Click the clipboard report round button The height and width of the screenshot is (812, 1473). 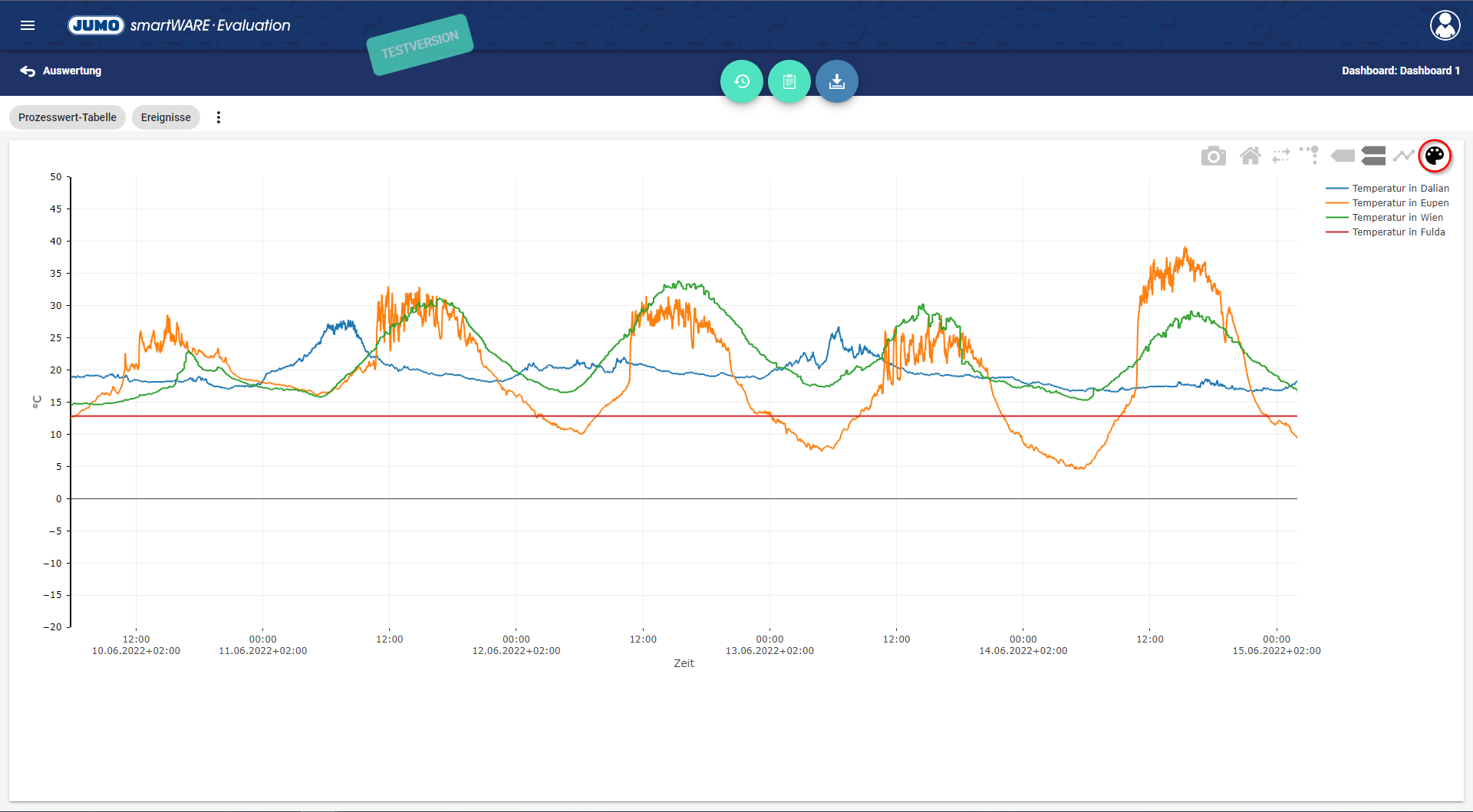789,81
